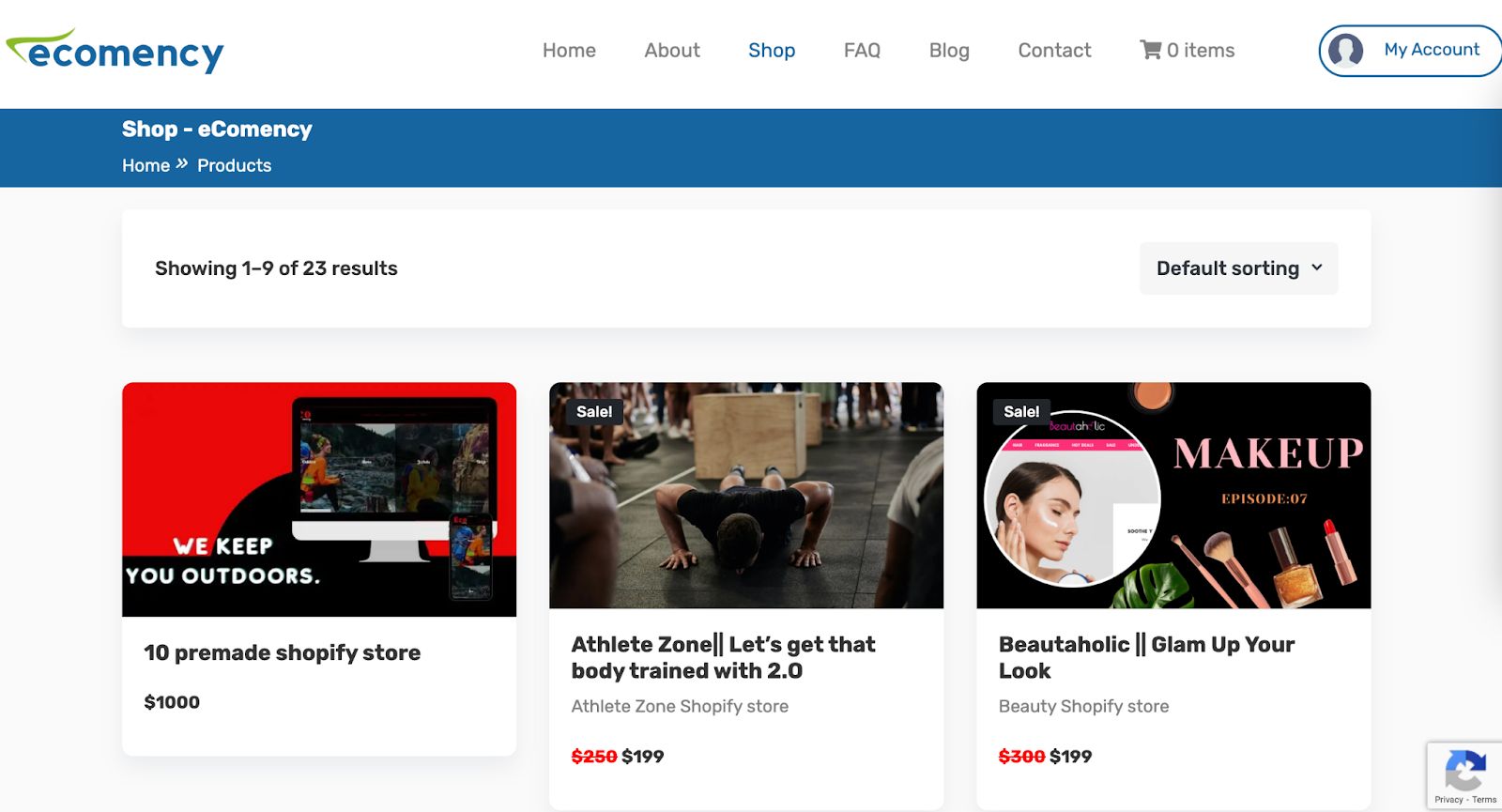Open the shopping cart icon

coord(1150,50)
